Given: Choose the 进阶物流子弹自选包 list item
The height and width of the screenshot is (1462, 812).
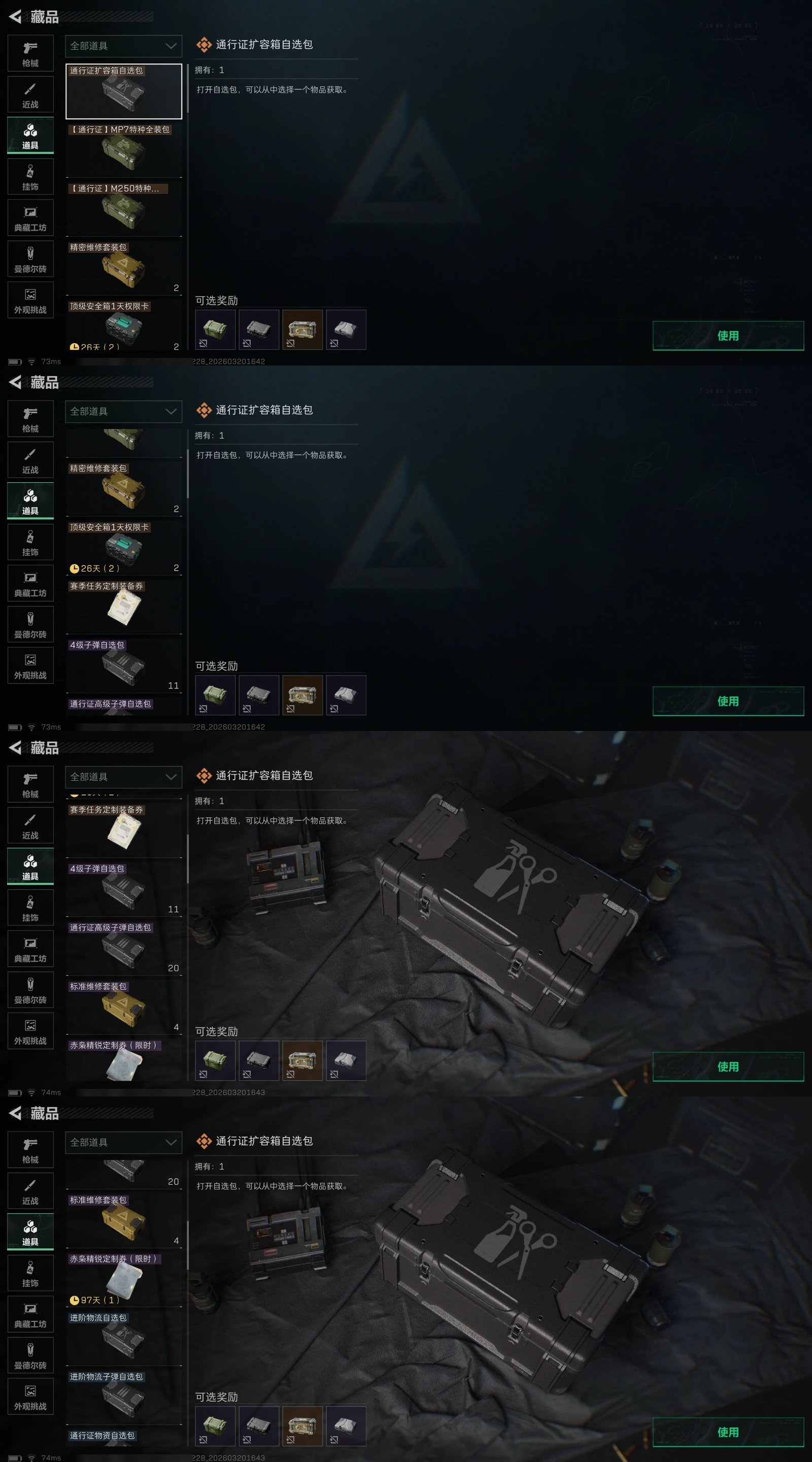Looking at the screenshot, I should [124, 1398].
